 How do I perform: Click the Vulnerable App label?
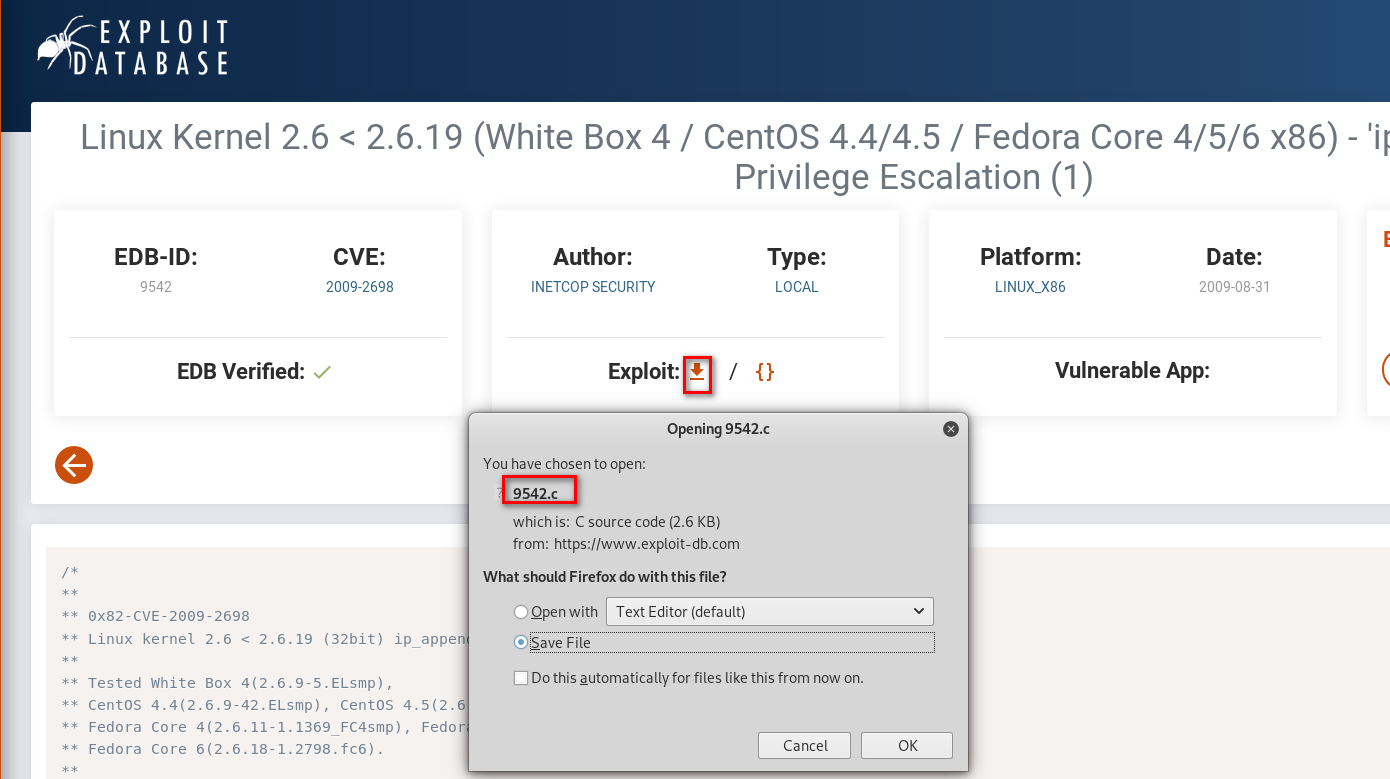[1132, 371]
